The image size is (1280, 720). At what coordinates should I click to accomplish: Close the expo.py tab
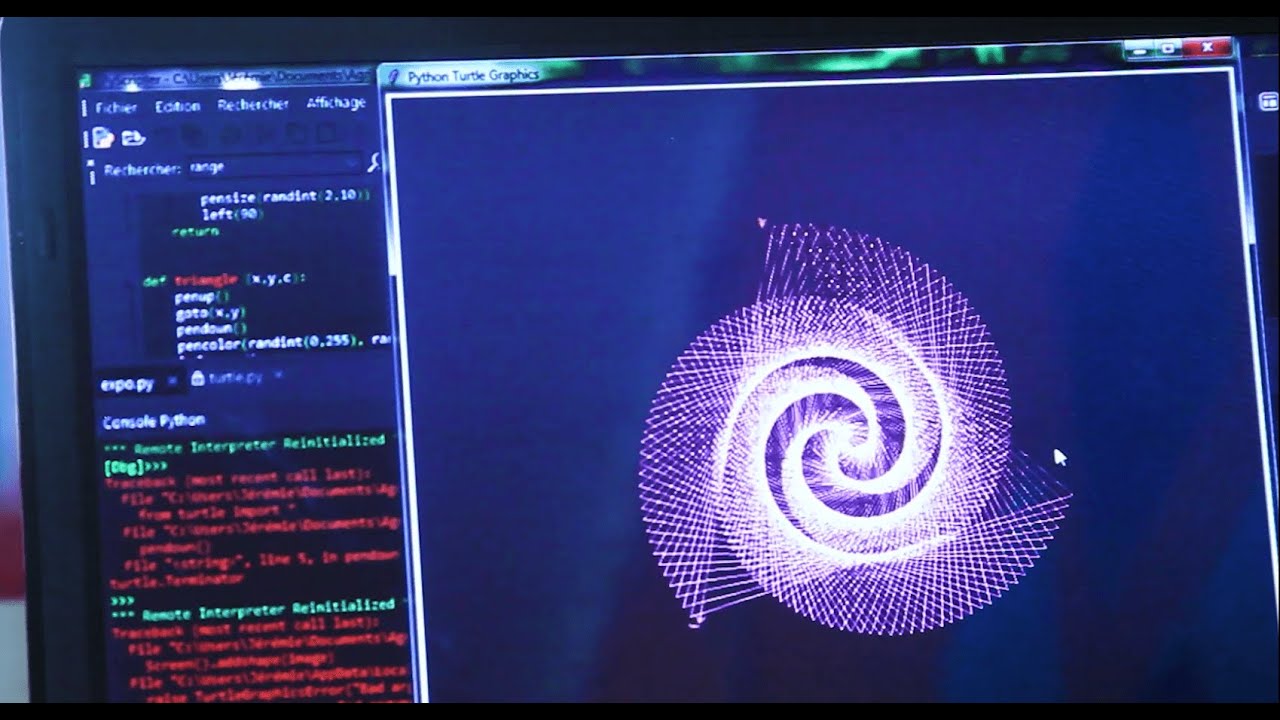tap(171, 381)
